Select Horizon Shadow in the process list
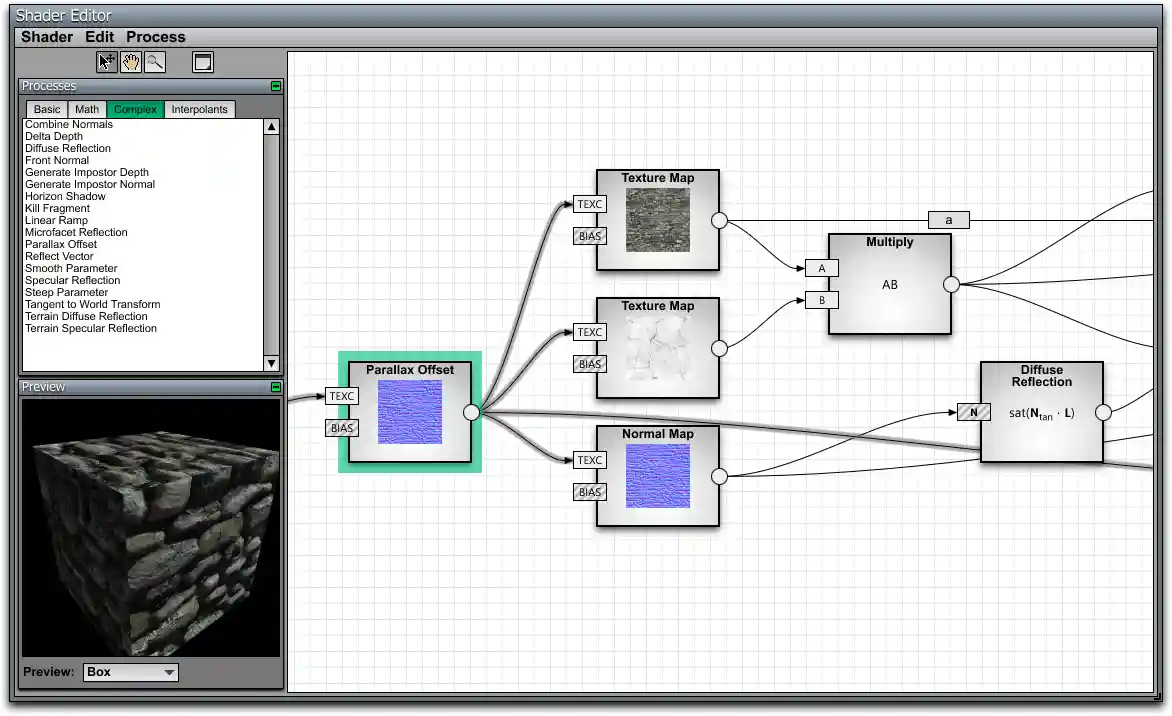This screenshot has width=1172, height=716. click(x=65, y=196)
